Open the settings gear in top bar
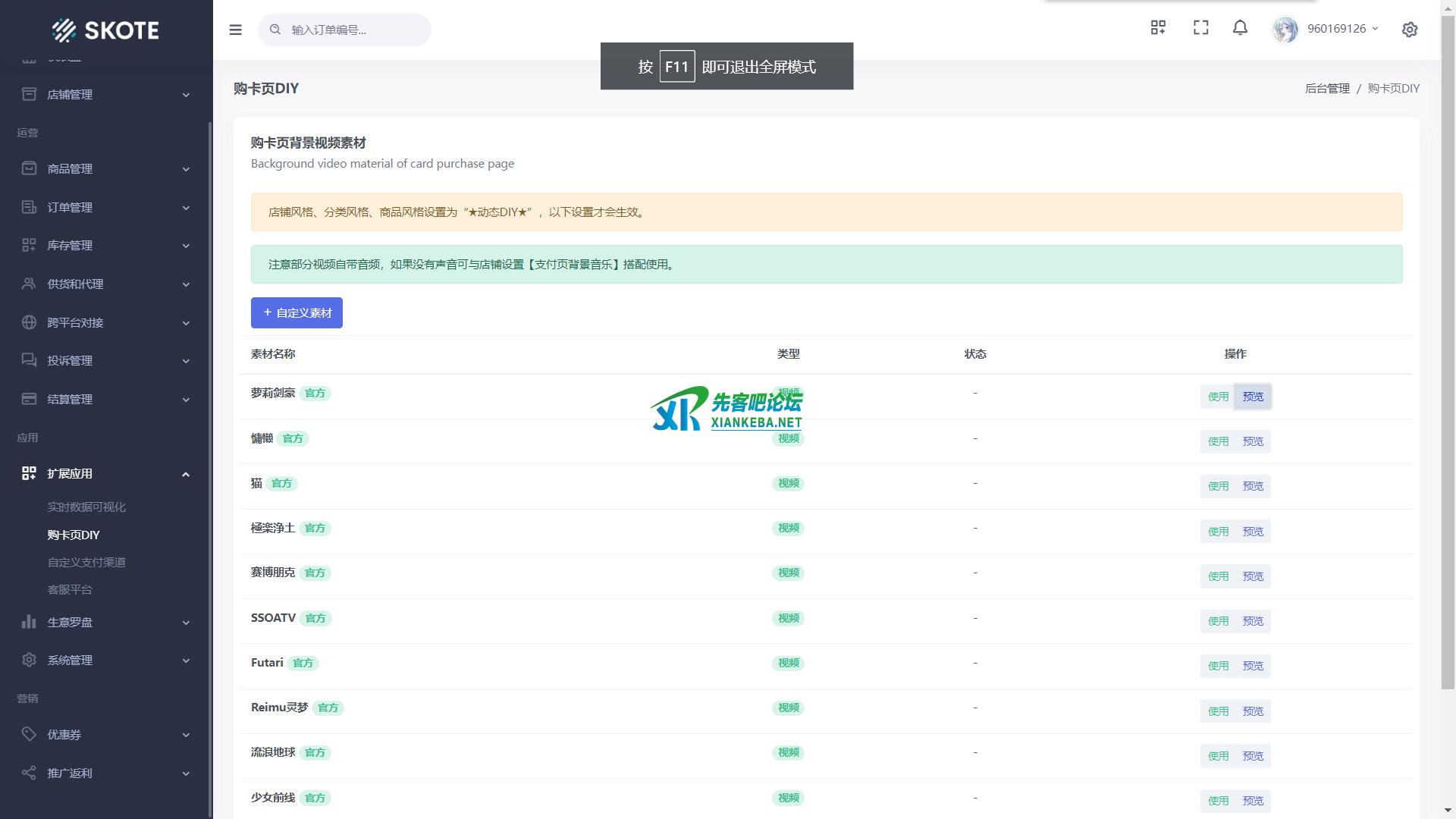 (x=1410, y=30)
